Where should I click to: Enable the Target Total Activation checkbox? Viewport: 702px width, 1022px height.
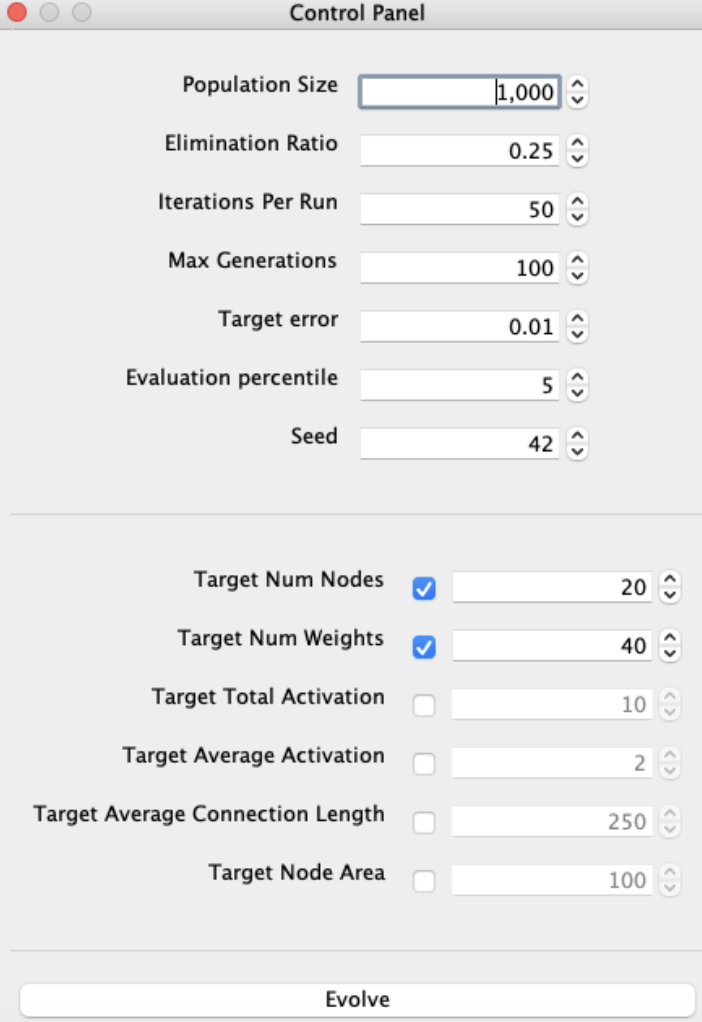(x=424, y=706)
